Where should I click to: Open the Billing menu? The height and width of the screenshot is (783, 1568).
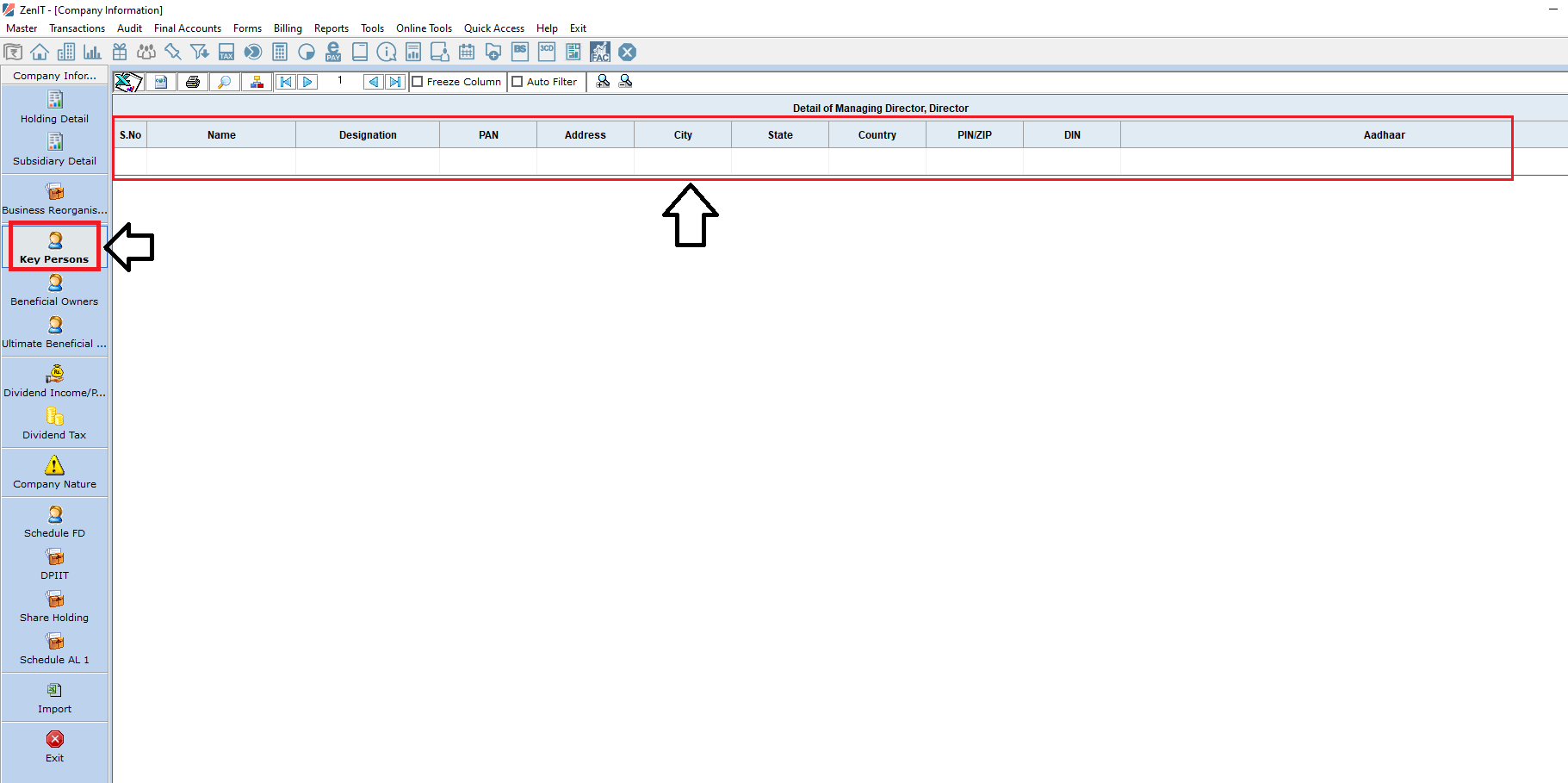(x=288, y=28)
